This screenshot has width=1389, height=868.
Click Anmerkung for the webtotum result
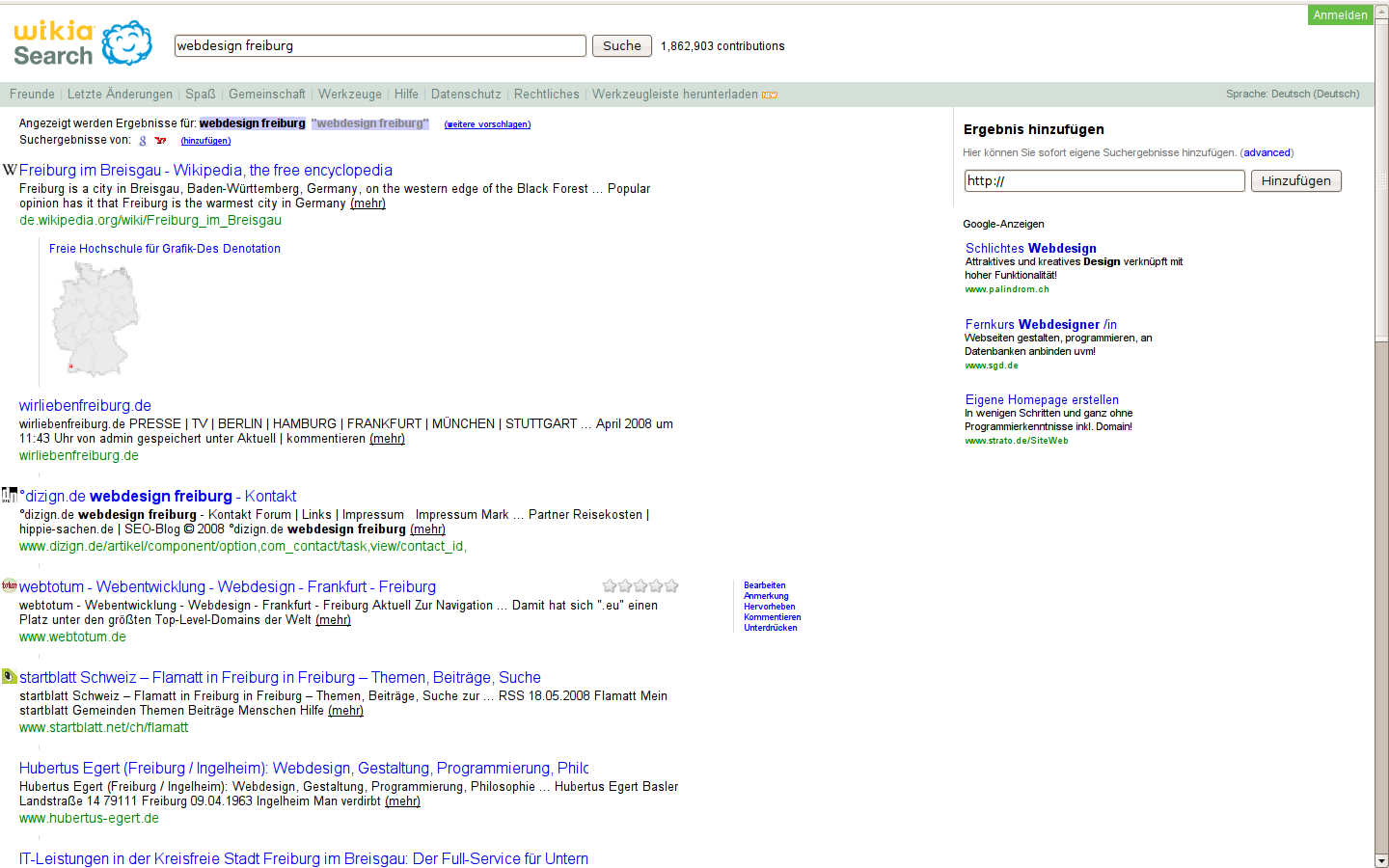coord(766,596)
